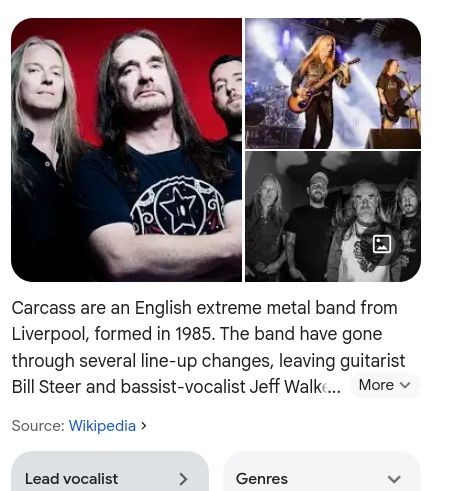Click the star t-shirt in main photo
The width and height of the screenshot is (465, 491).
tap(179, 208)
